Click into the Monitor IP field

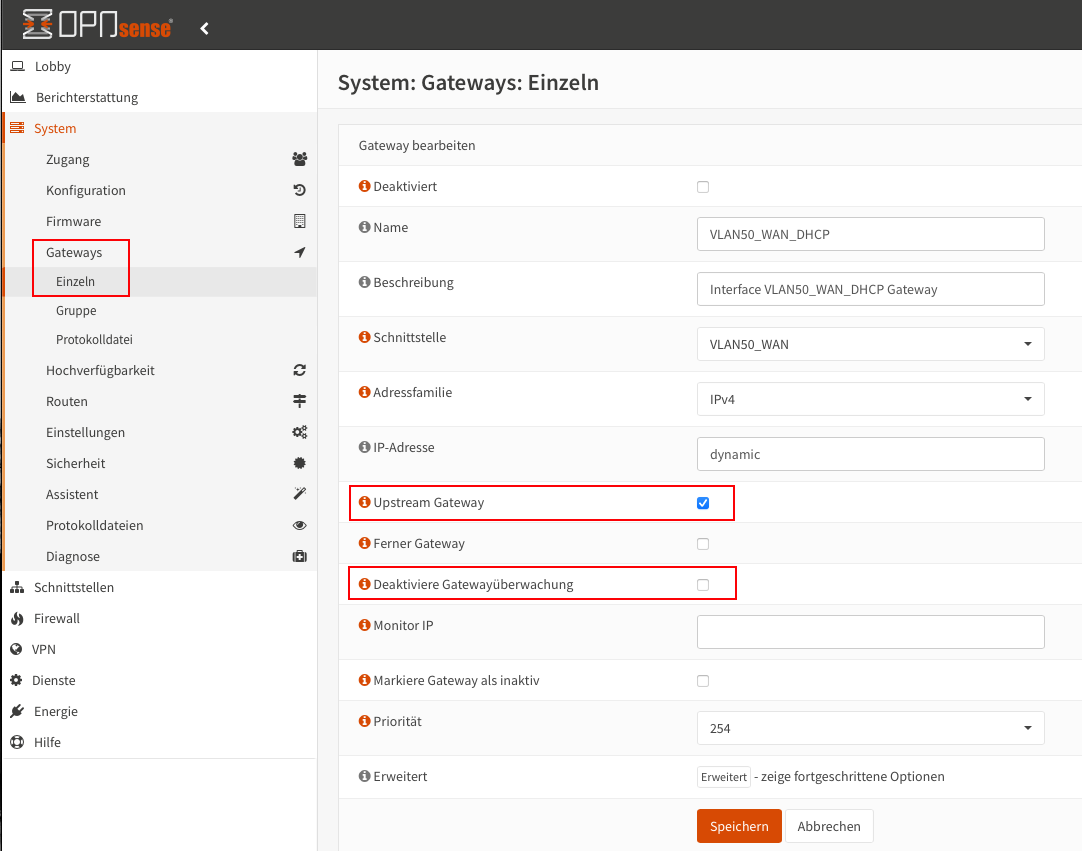click(870, 632)
